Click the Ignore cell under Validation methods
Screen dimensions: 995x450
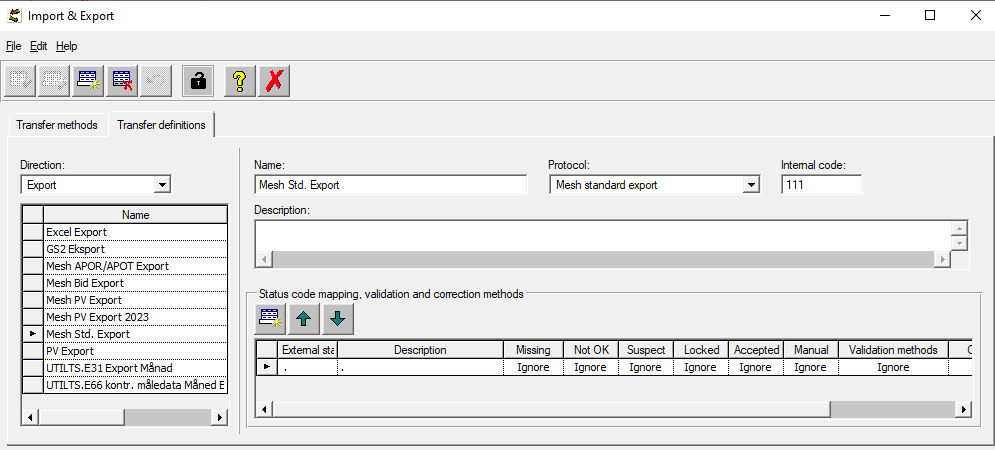pos(893,367)
